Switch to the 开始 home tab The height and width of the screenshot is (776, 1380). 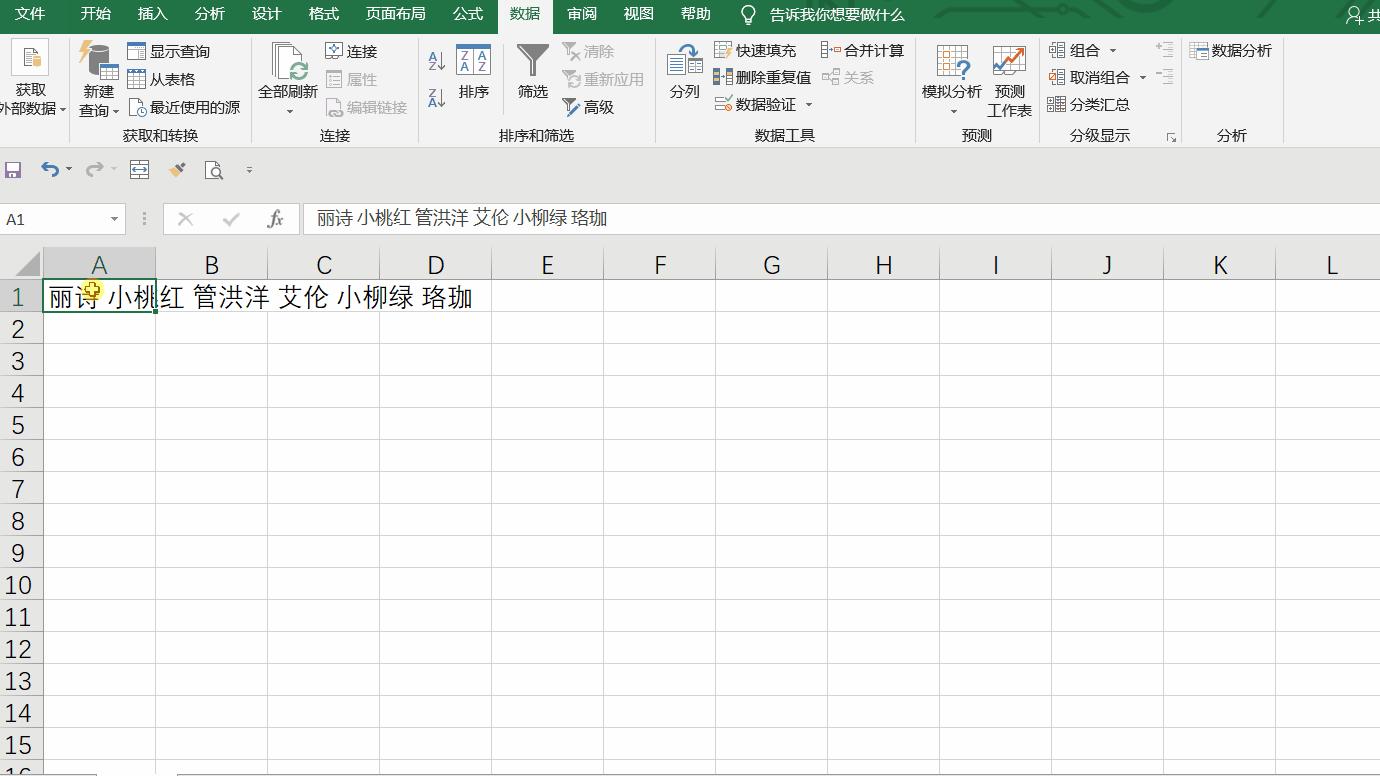[96, 14]
